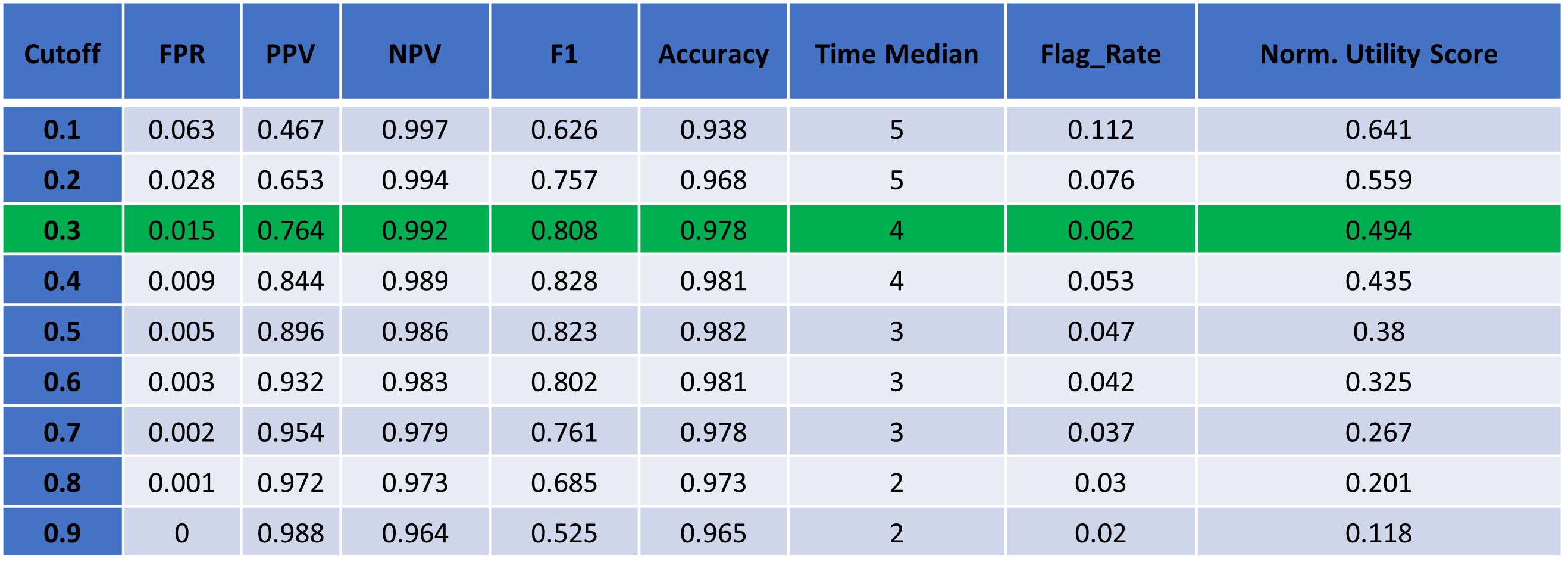The image size is (1568, 568).
Task: Select the NPV column header
Action: [415, 54]
